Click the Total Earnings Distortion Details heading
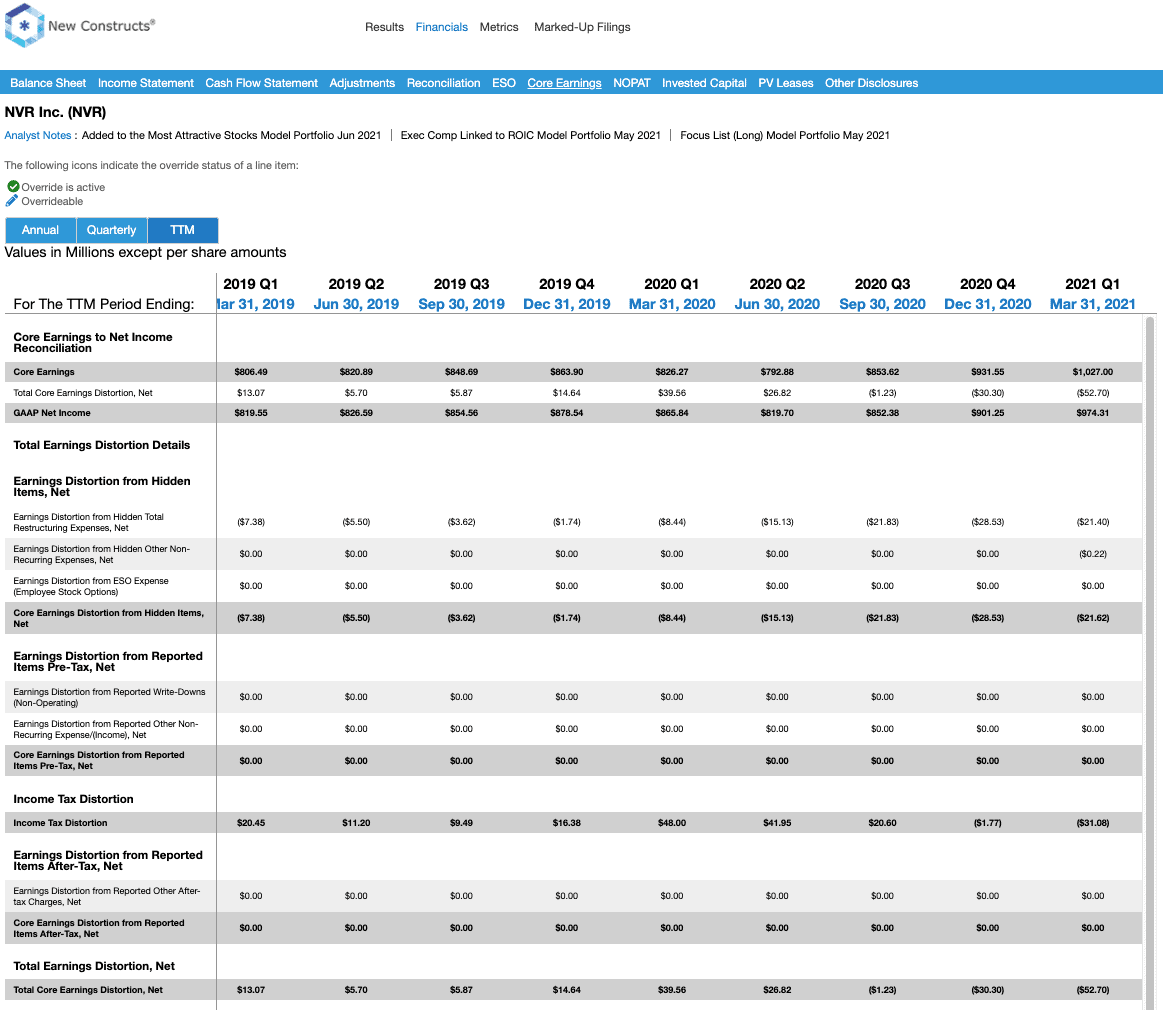 pos(102,445)
